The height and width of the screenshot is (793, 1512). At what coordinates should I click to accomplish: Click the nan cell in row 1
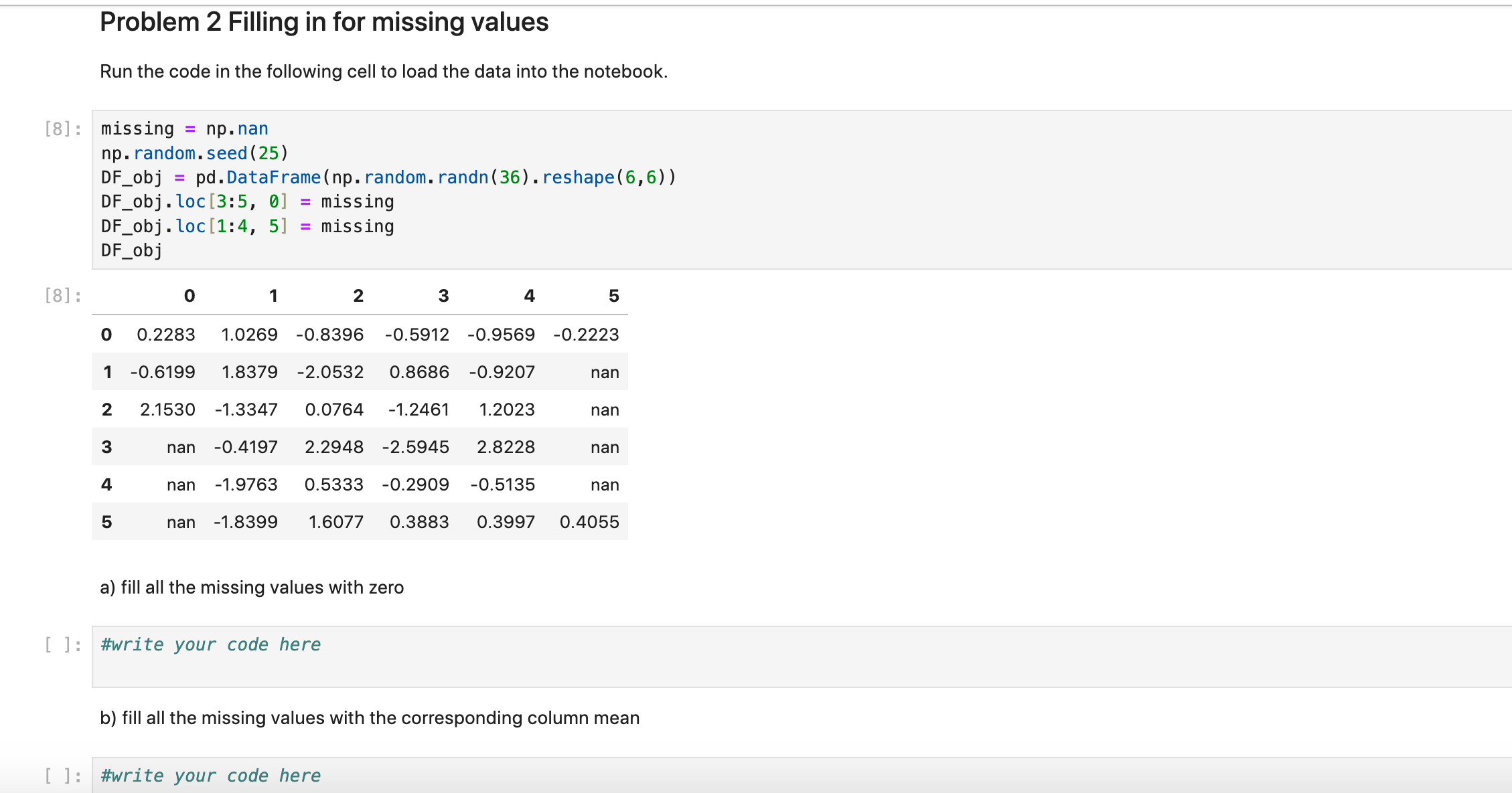click(x=604, y=373)
